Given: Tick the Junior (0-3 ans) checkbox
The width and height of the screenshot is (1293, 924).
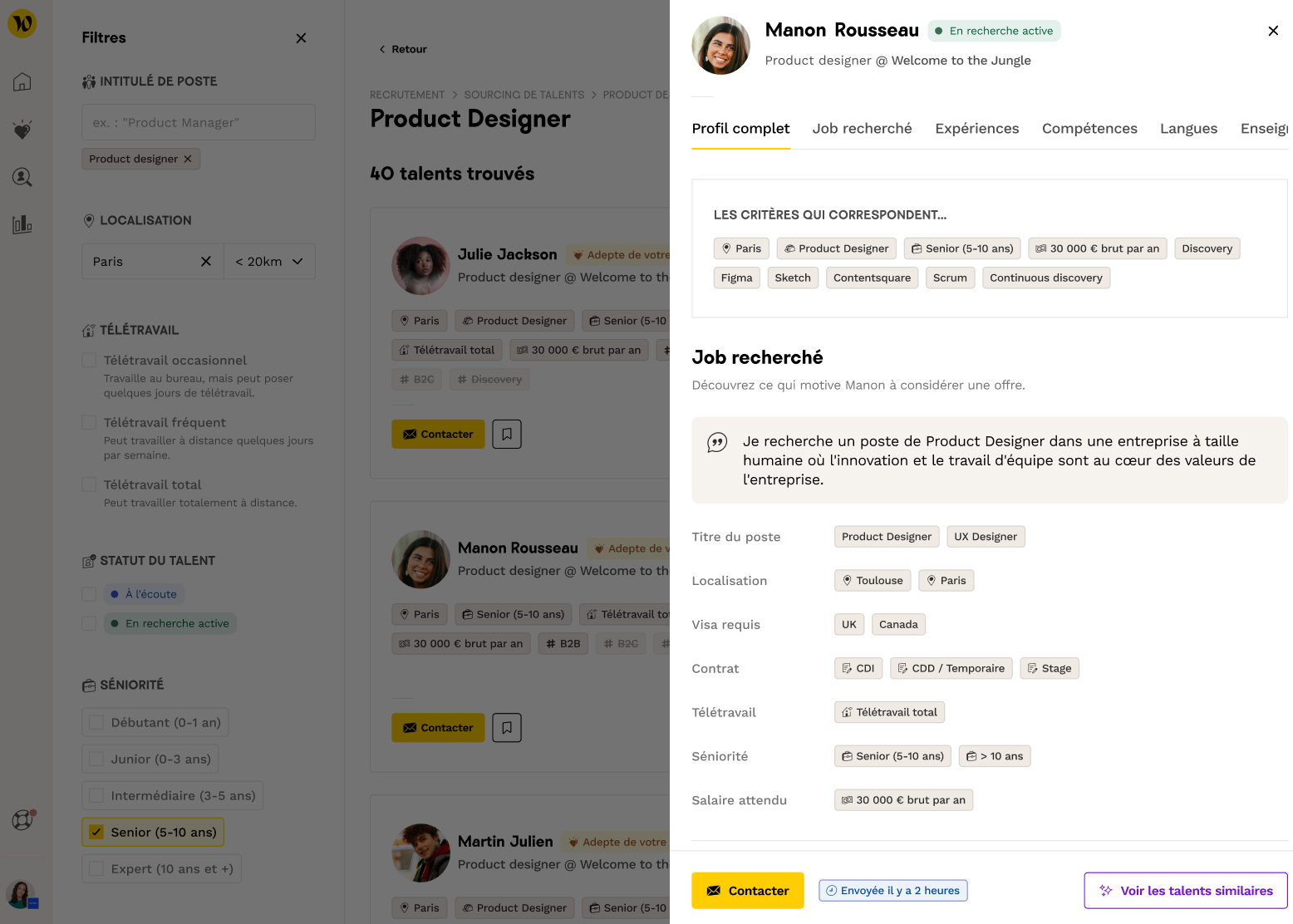Looking at the screenshot, I should click(96, 759).
